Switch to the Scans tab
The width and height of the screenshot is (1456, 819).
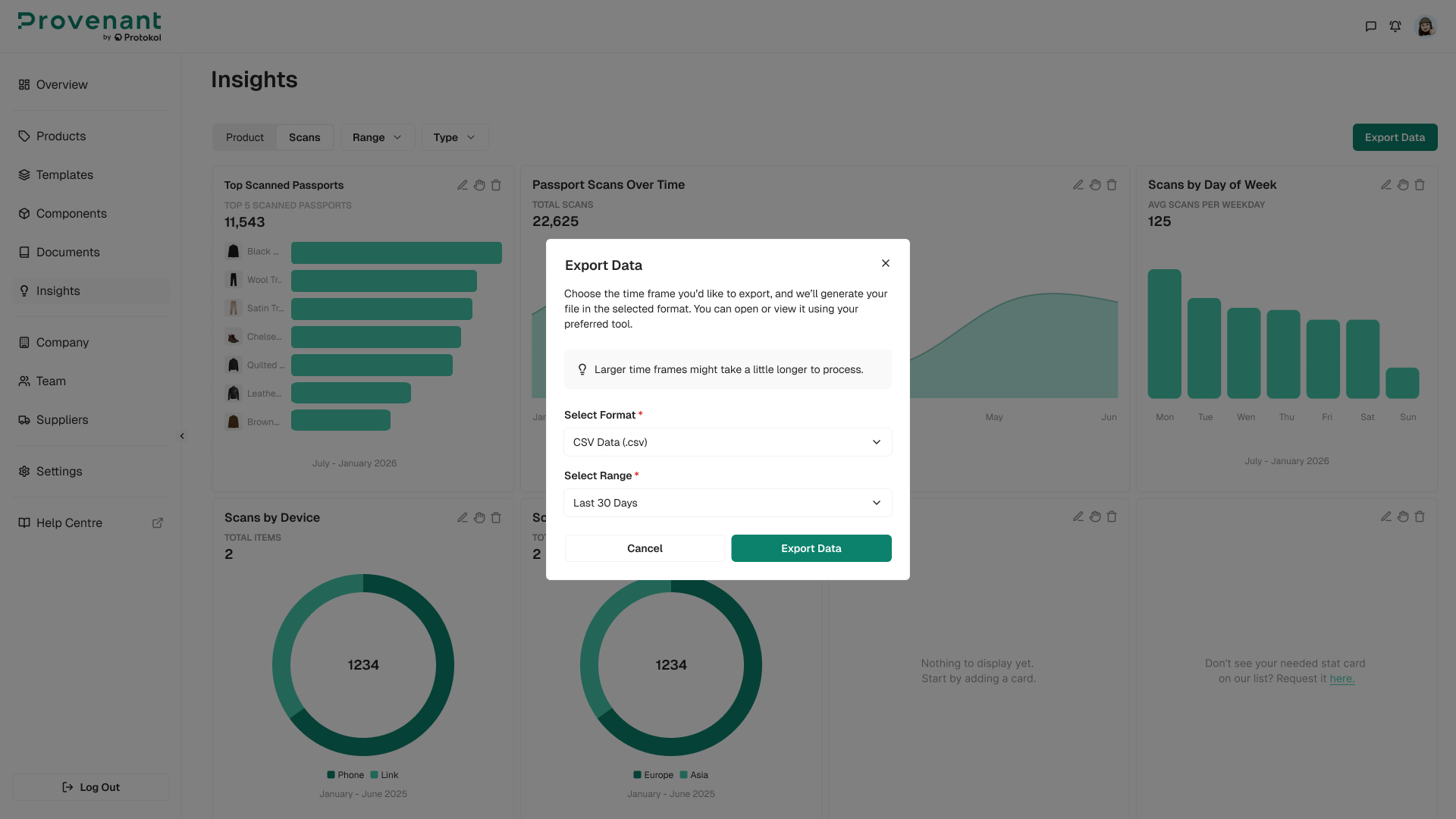point(305,137)
